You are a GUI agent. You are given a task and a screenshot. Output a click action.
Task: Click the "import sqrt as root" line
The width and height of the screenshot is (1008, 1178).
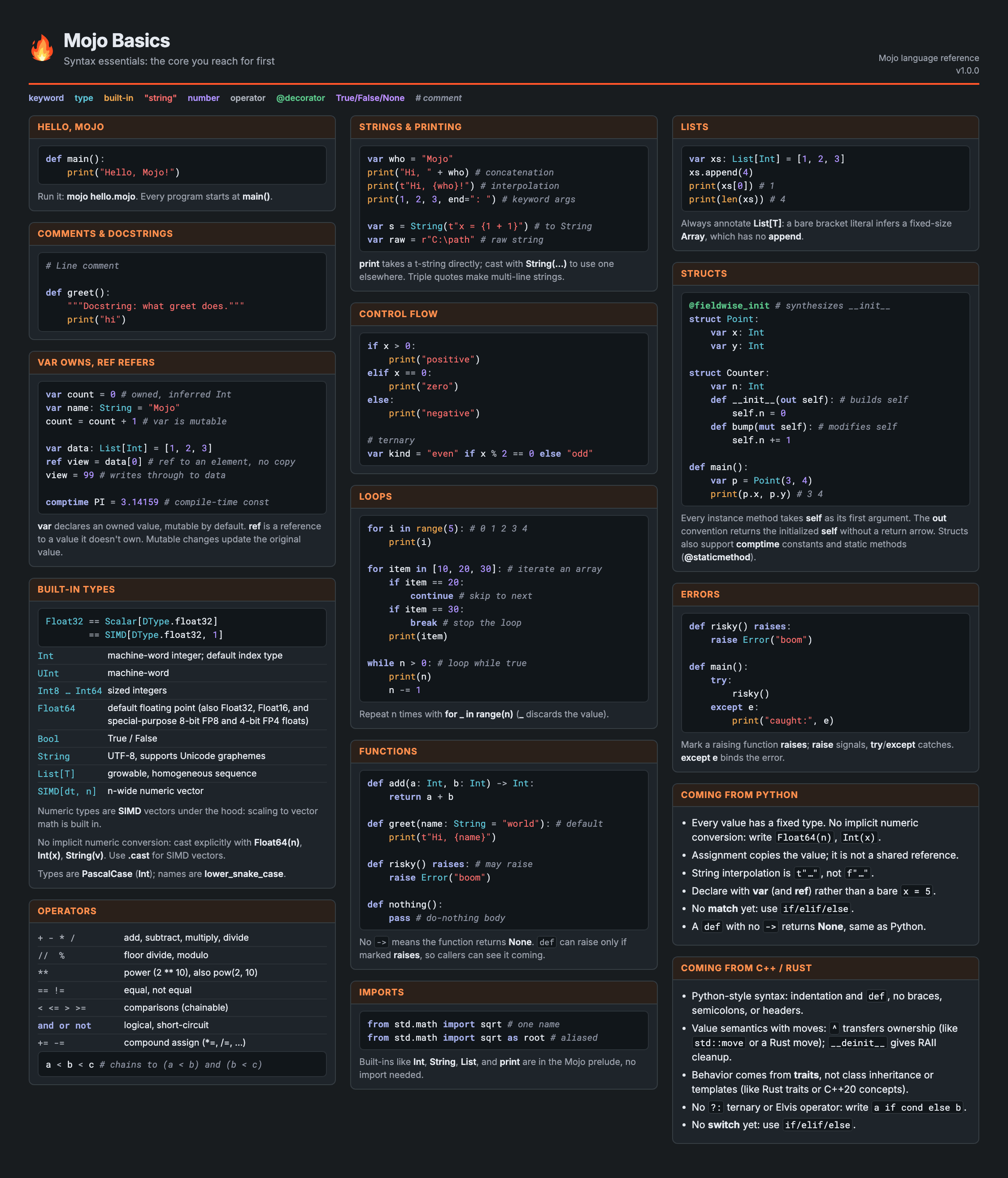tap(482, 1038)
